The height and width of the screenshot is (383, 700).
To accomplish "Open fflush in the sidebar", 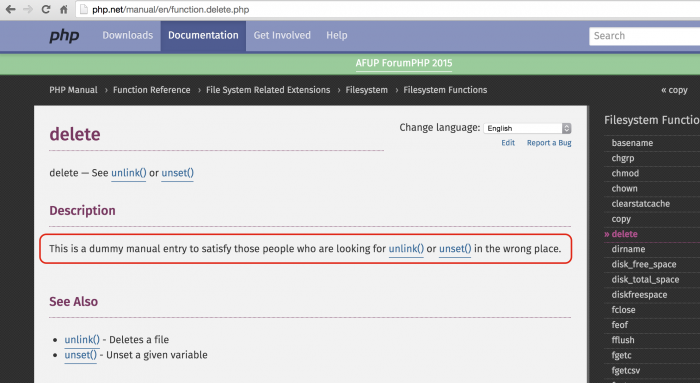I will click(x=623, y=340).
